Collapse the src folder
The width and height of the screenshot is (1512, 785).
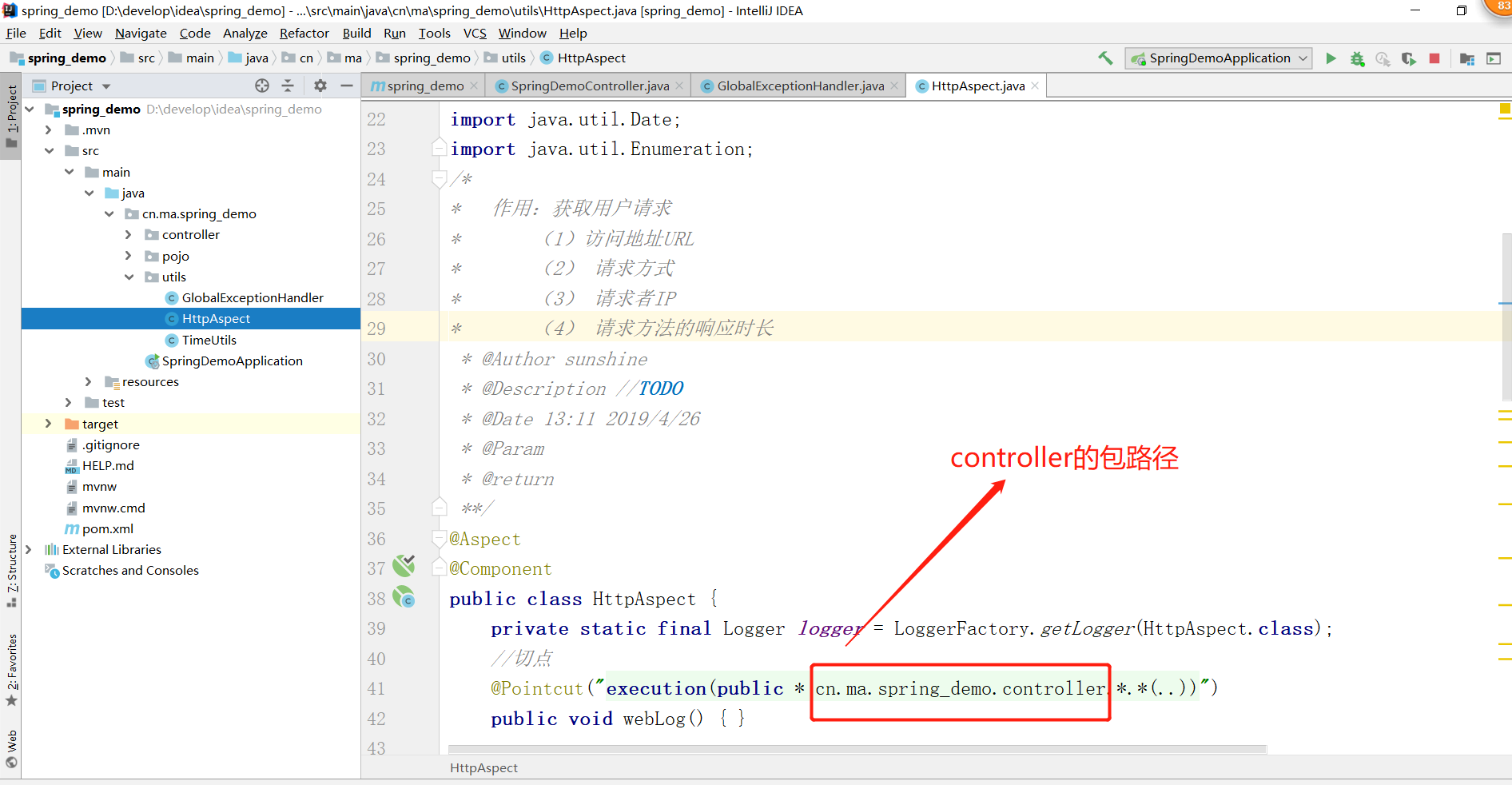click(49, 151)
